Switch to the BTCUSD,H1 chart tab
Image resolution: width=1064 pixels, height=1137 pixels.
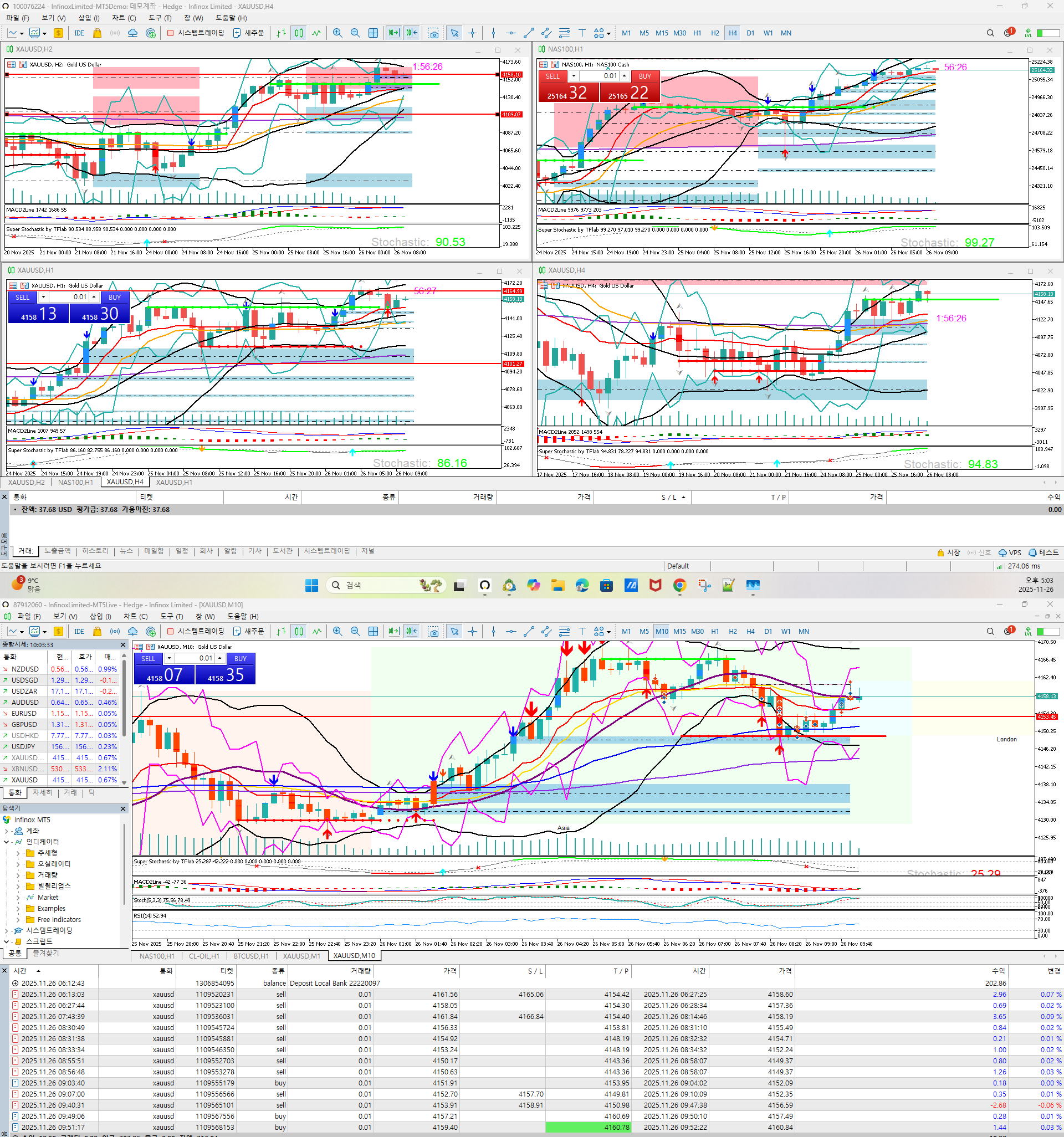(250, 956)
